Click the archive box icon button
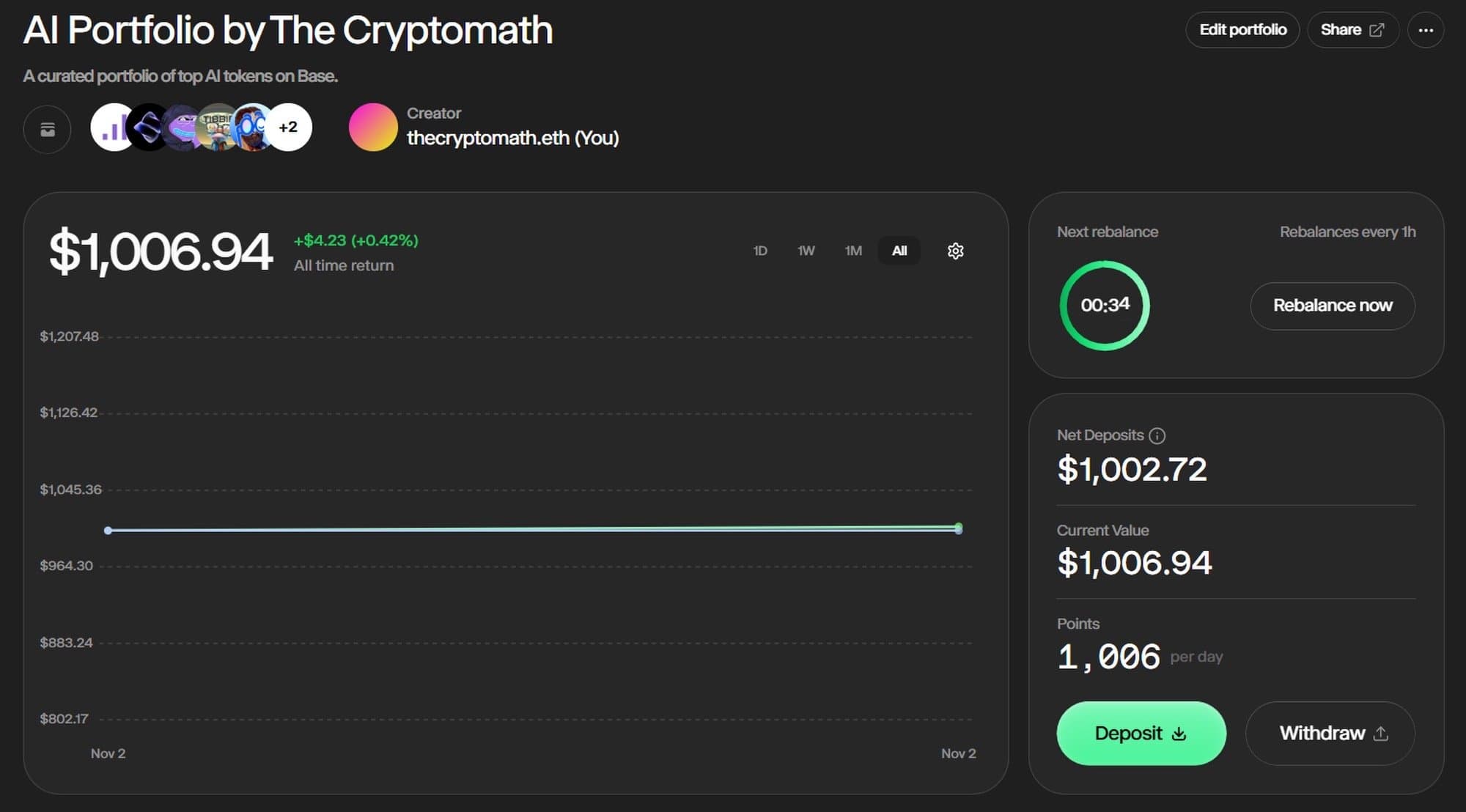 [47, 130]
